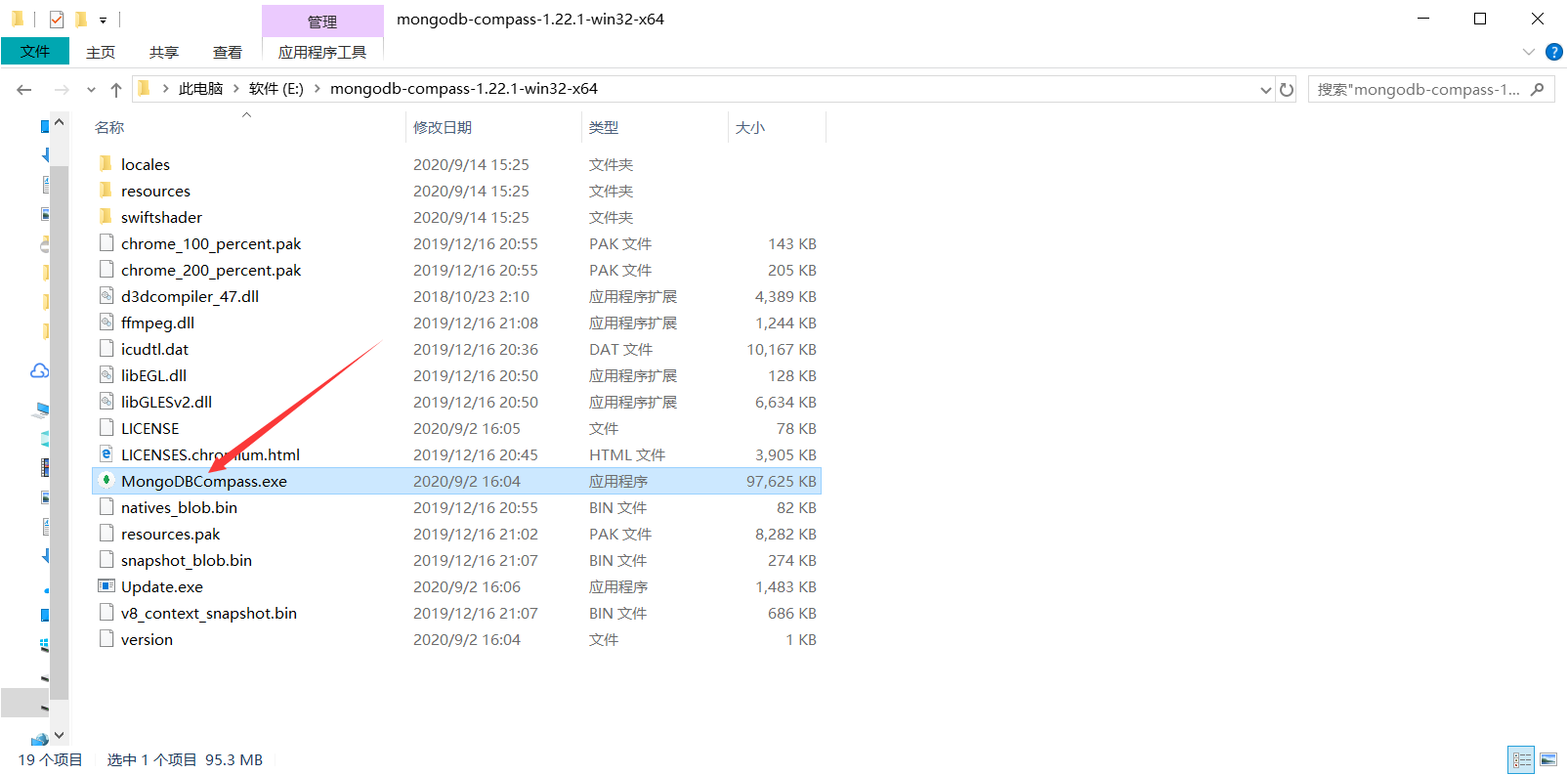Sort files by 修改日期 column

point(443,128)
